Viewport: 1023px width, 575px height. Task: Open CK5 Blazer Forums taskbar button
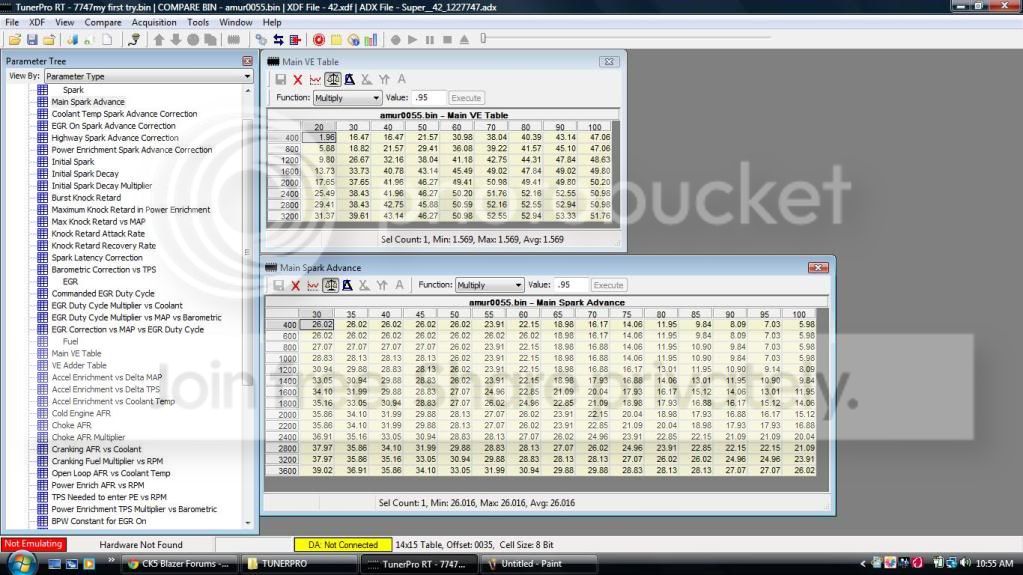[177, 564]
